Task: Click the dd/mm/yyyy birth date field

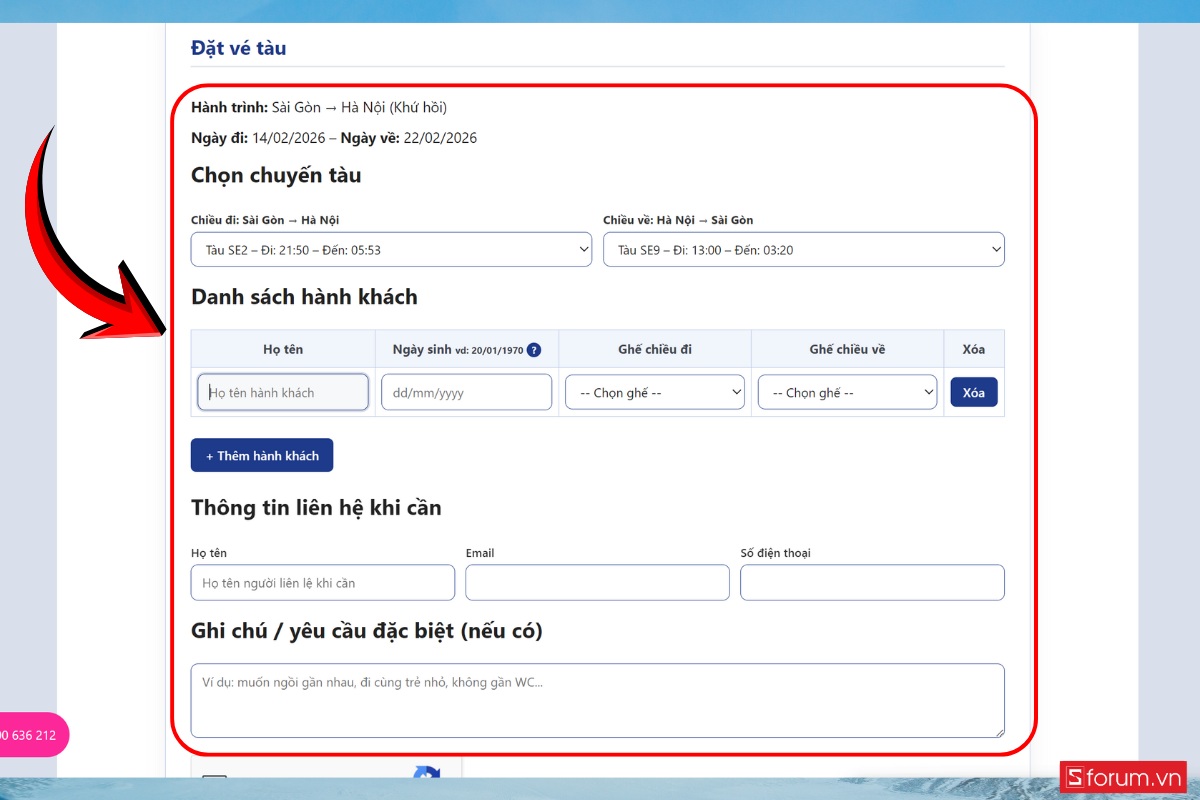Action: [x=466, y=392]
